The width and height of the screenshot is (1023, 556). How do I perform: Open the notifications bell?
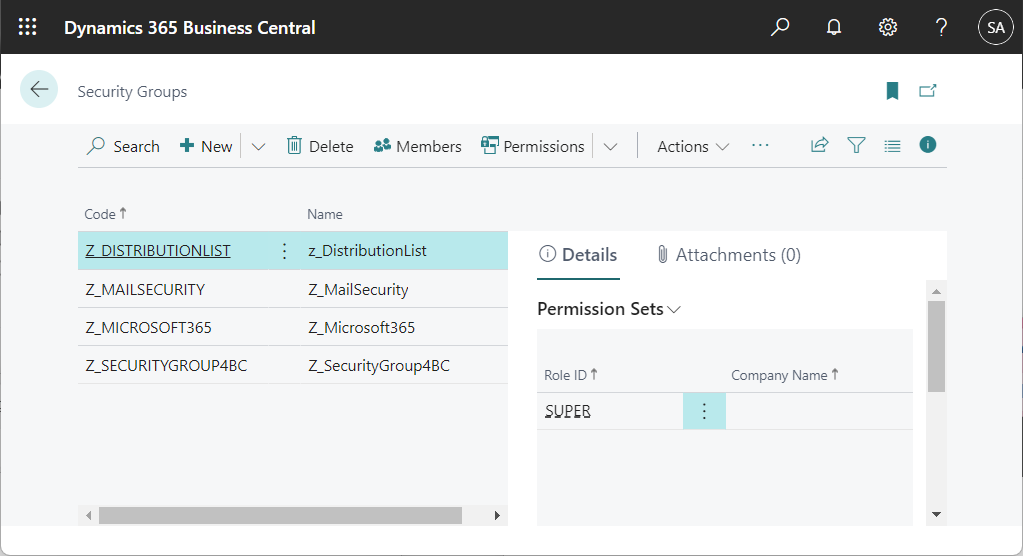coord(834,27)
